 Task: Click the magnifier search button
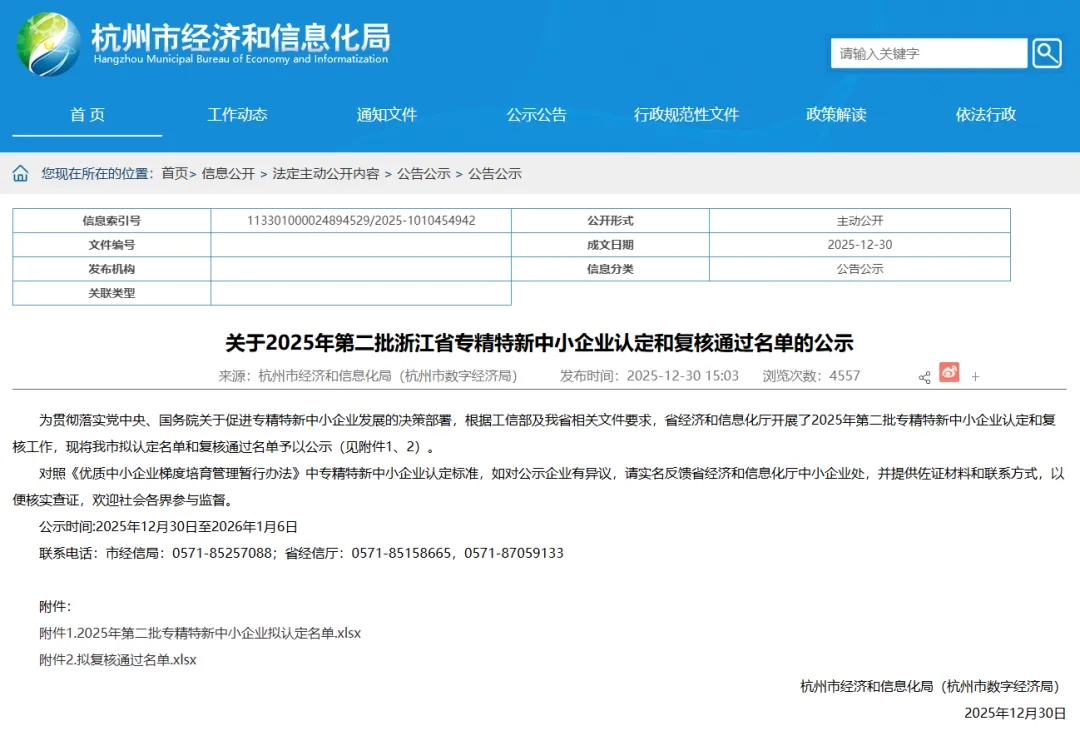click(1047, 53)
